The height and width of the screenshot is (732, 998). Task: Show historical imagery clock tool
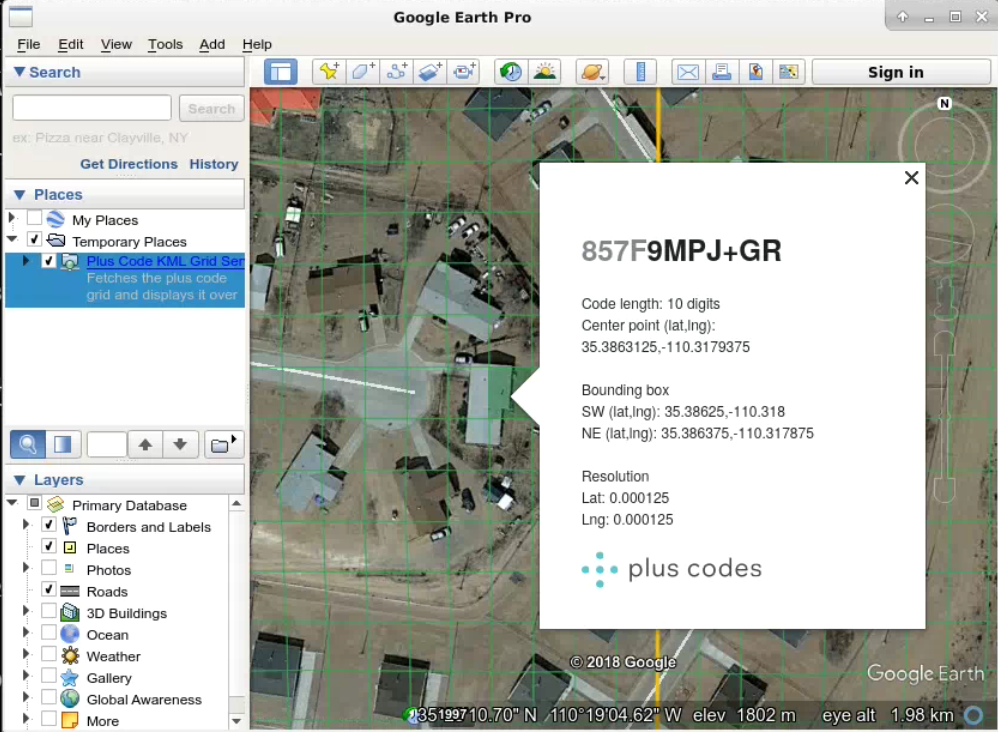(510, 72)
